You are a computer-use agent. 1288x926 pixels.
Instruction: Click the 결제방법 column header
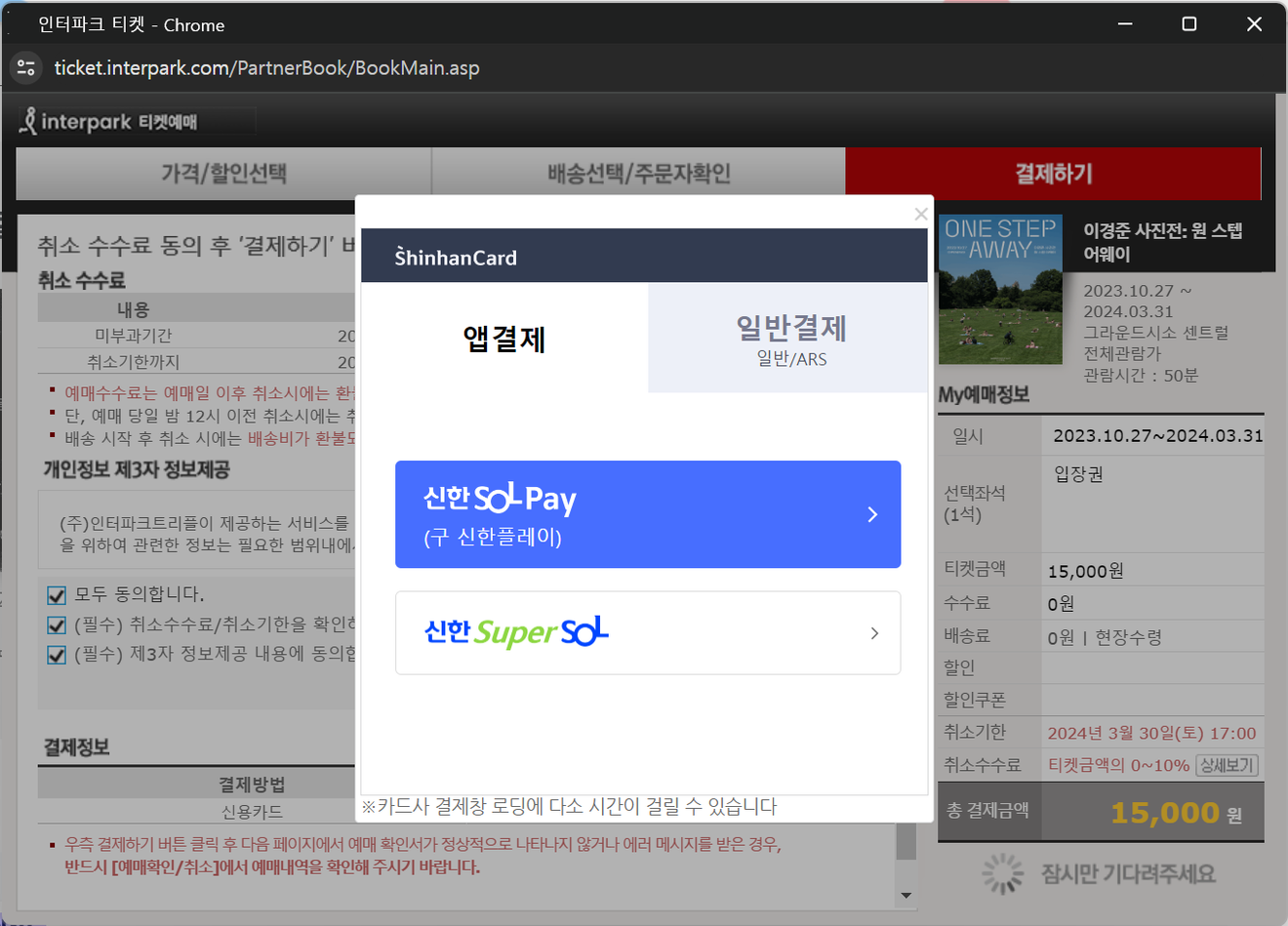[x=252, y=785]
